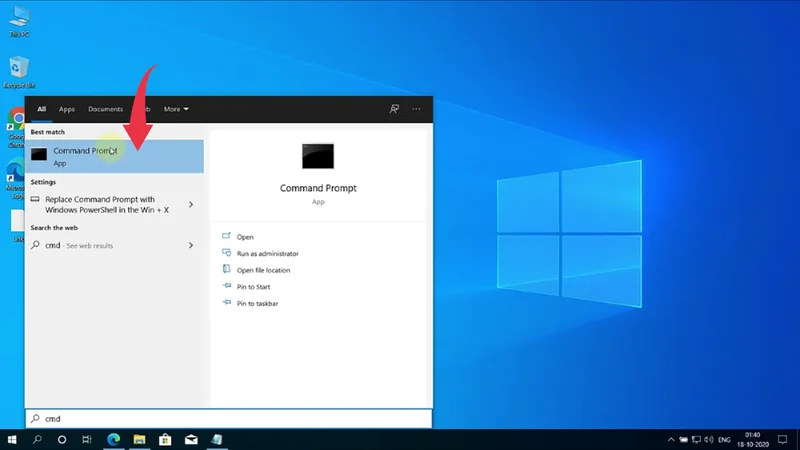Open the Mail app on taskbar

point(192,440)
